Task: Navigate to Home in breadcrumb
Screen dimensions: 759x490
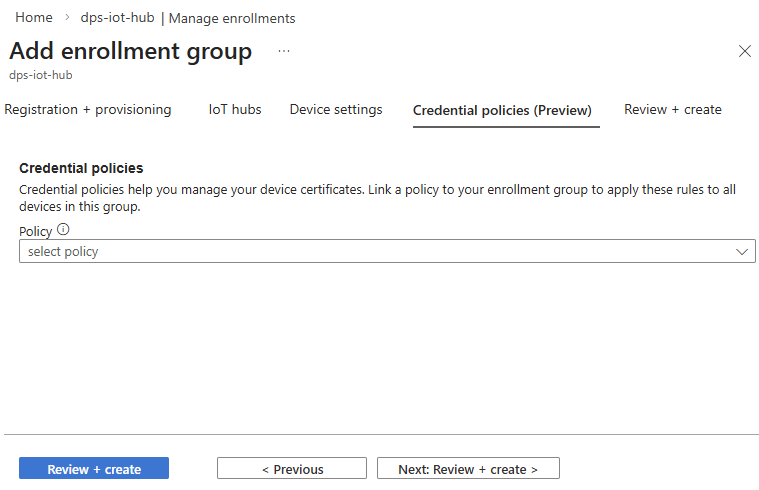Action: click(x=34, y=18)
